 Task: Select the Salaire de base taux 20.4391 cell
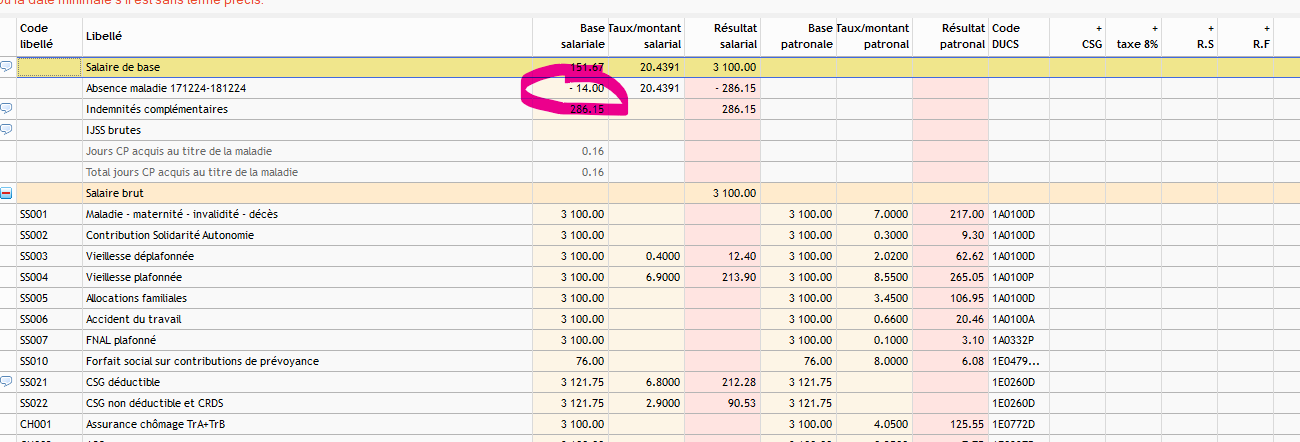point(646,67)
